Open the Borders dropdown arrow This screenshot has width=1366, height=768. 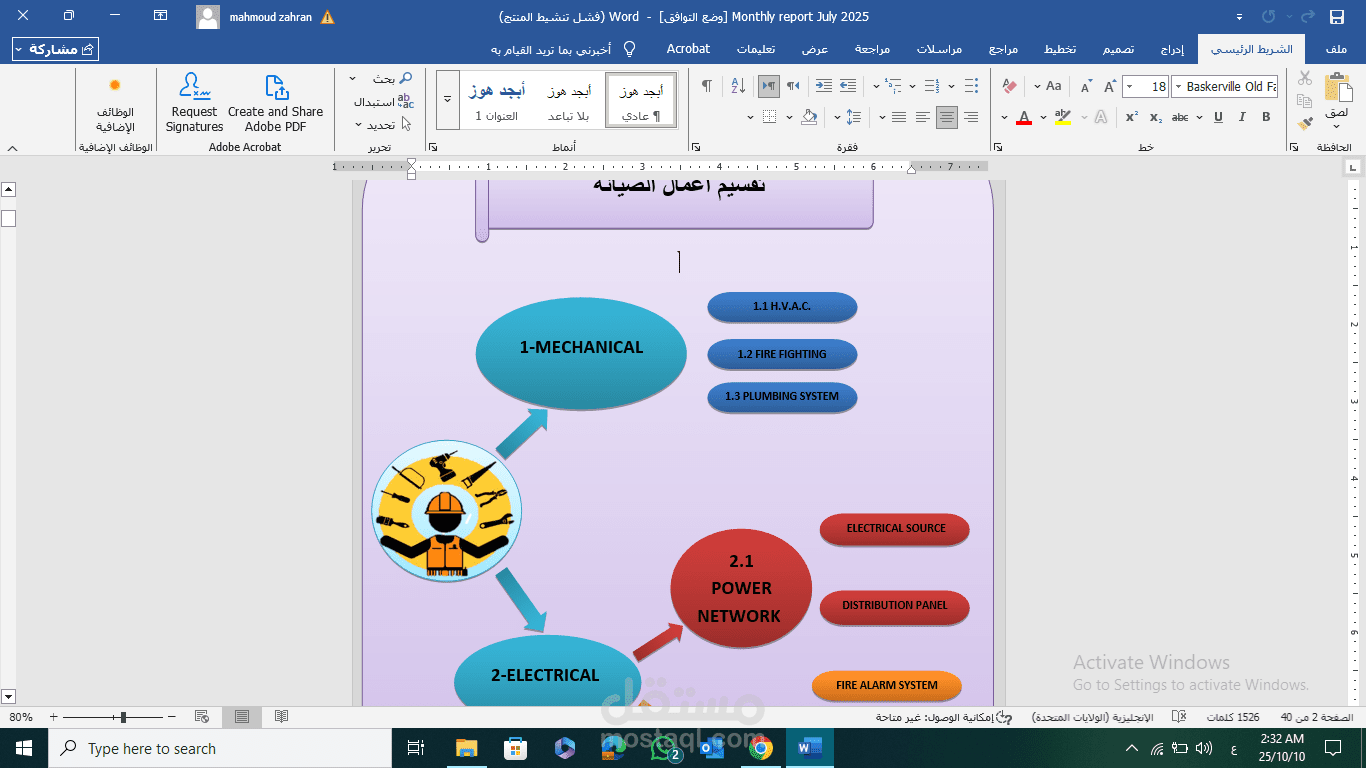coord(751,117)
